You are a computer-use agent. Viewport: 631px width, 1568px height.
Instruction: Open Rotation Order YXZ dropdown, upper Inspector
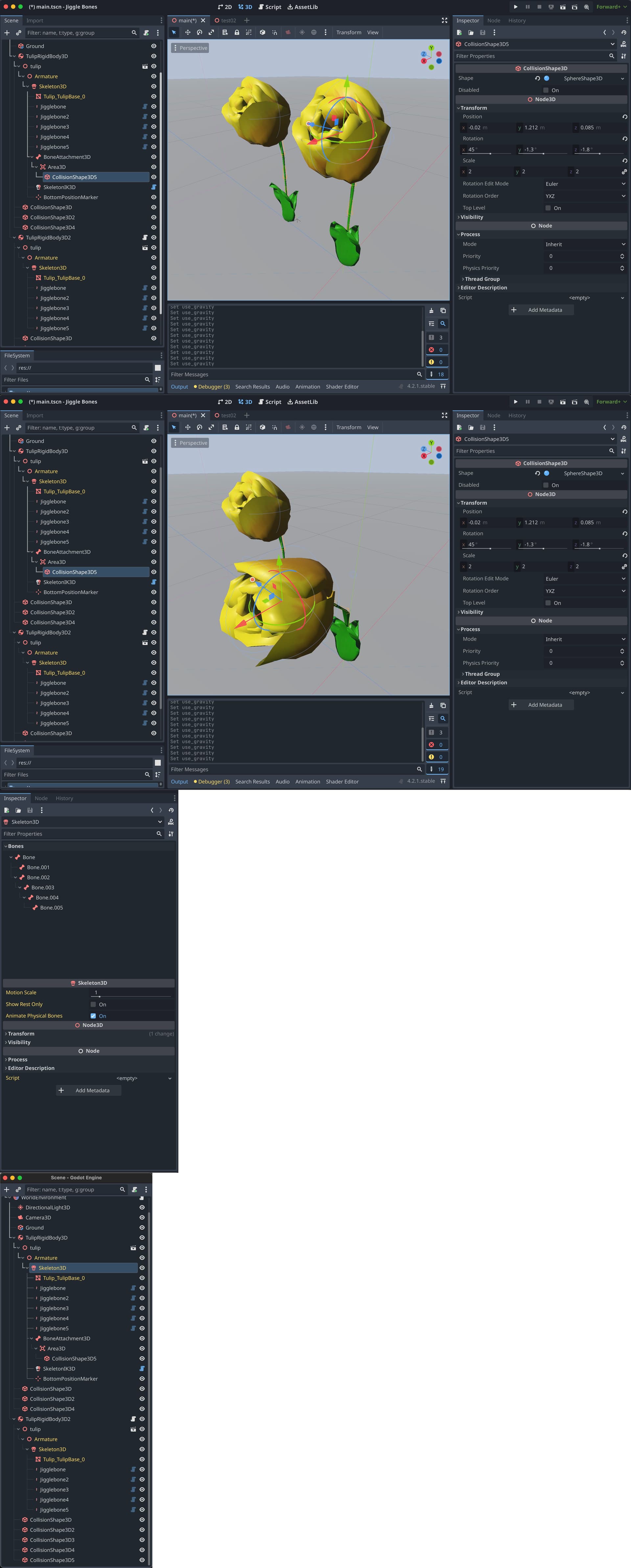(x=585, y=196)
